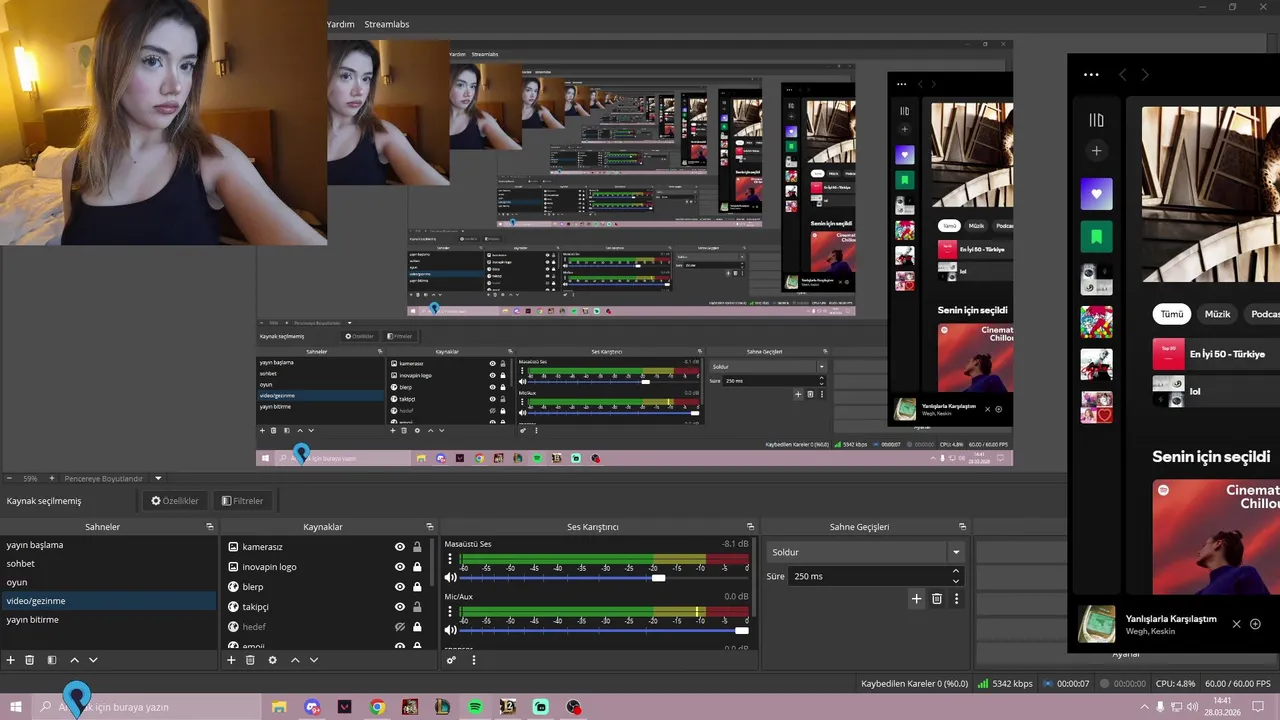Image resolution: width=1280 pixels, height=720 pixels.
Task: Add Yanlışlarla Karşılaştım to library plus icon
Action: (x=1256, y=624)
